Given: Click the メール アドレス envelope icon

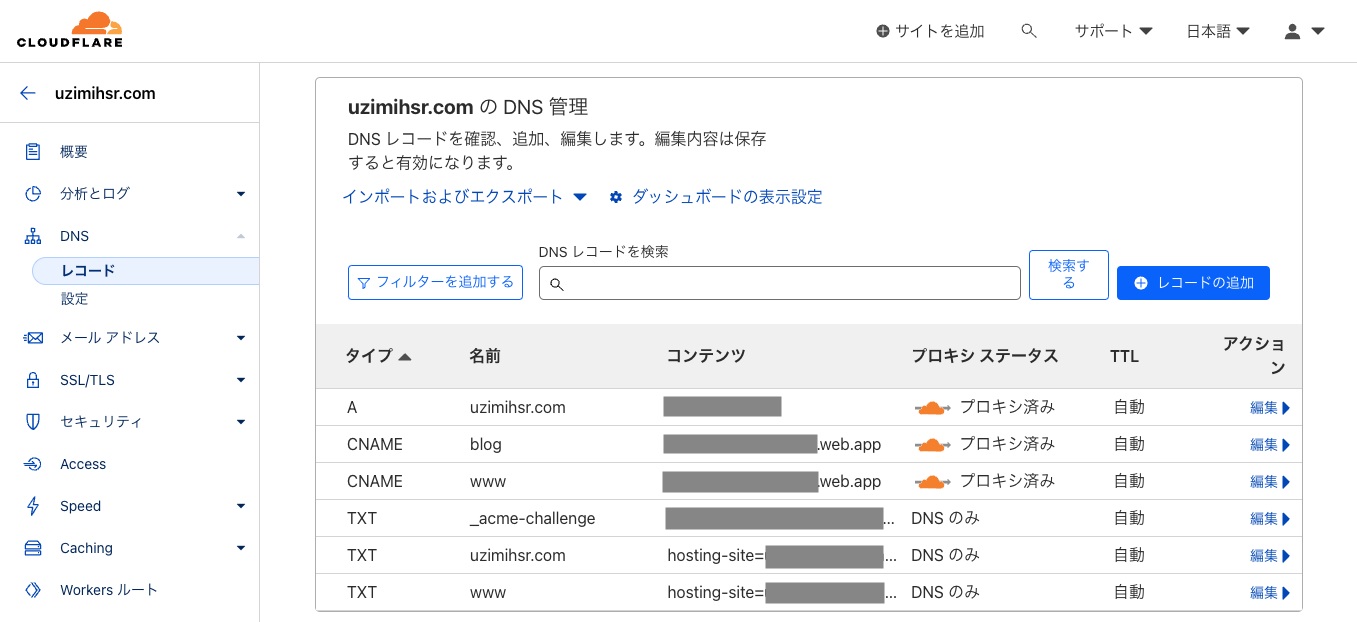Looking at the screenshot, I should pyautogui.click(x=33, y=338).
